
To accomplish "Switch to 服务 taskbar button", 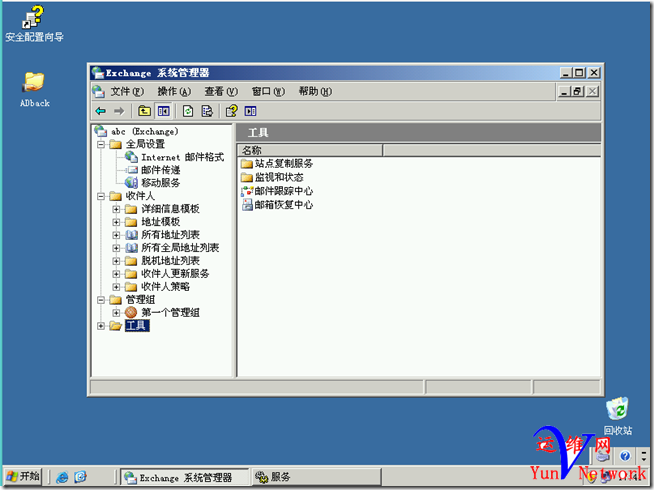I will click(x=316, y=477).
